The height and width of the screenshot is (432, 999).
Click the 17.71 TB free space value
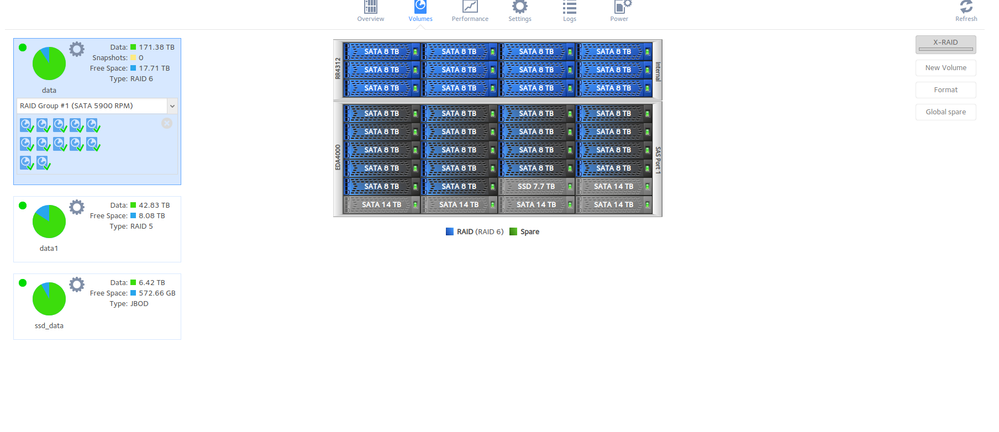(154, 68)
